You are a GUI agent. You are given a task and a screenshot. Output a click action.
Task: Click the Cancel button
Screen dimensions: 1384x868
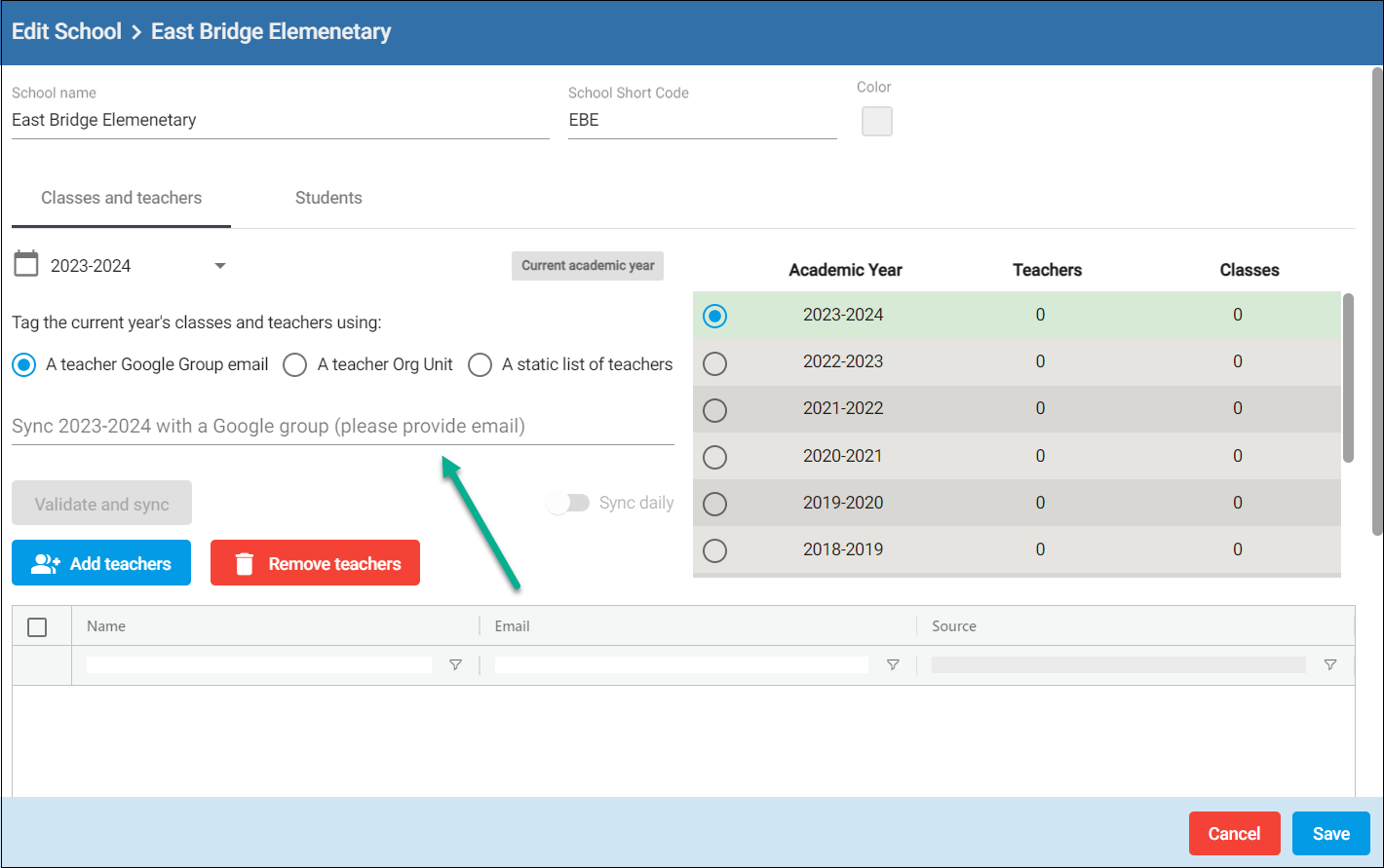[1235, 834]
